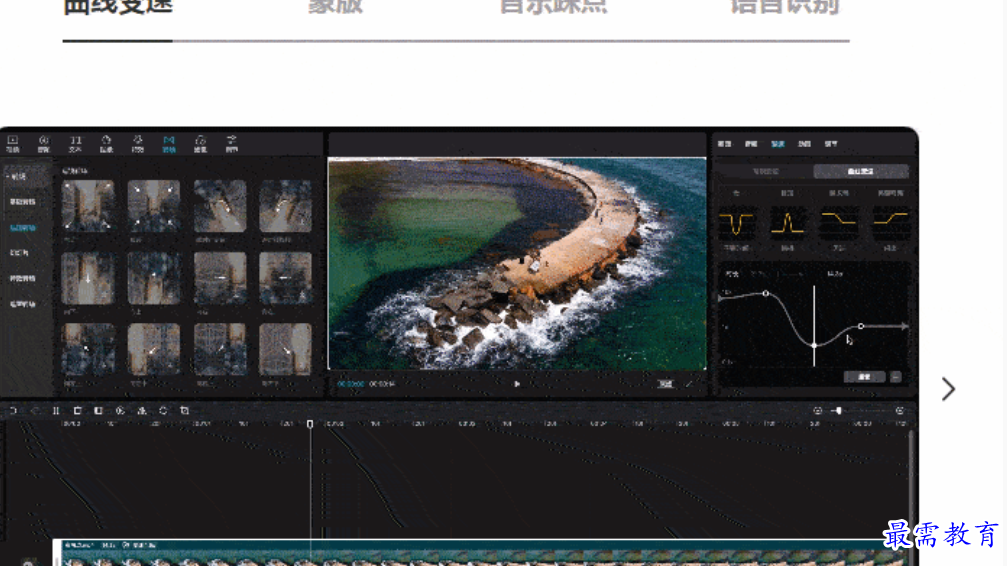This screenshot has height=566, width=1007.
Task: Choose the second thumbnail in second row
Action: coord(154,278)
